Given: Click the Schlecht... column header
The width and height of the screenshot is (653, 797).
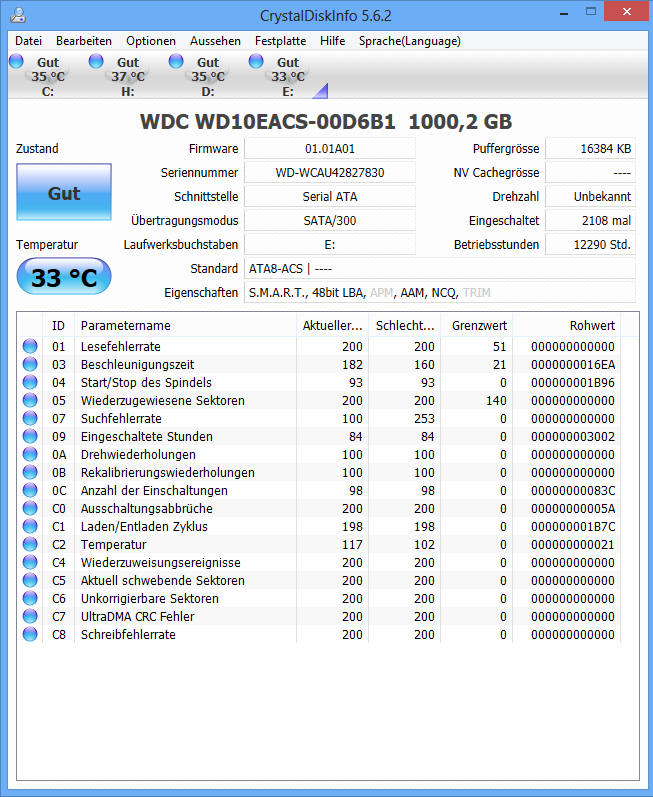Looking at the screenshot, I should [405, 325].
